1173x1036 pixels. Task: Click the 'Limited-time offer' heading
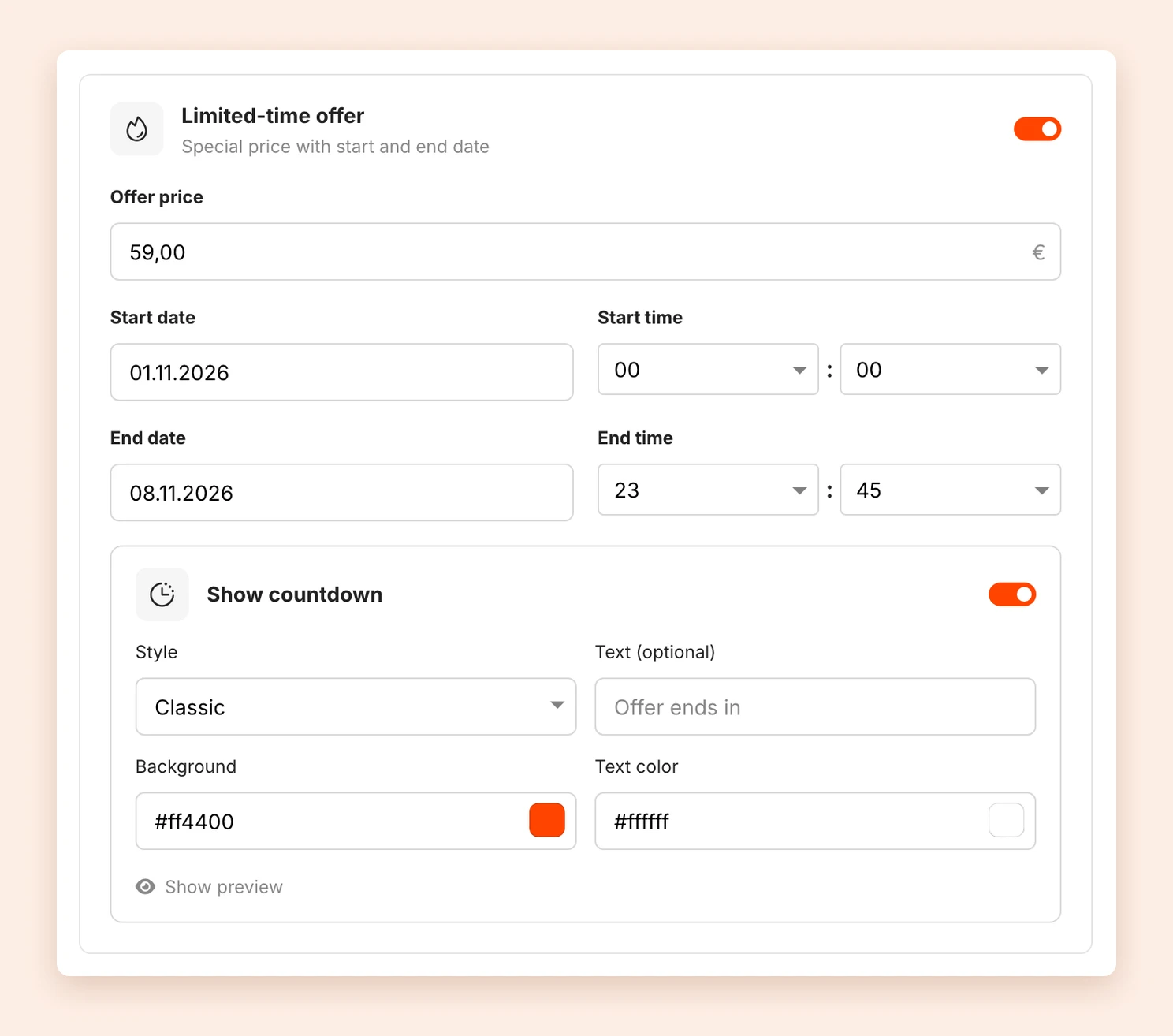coord(273,116)
